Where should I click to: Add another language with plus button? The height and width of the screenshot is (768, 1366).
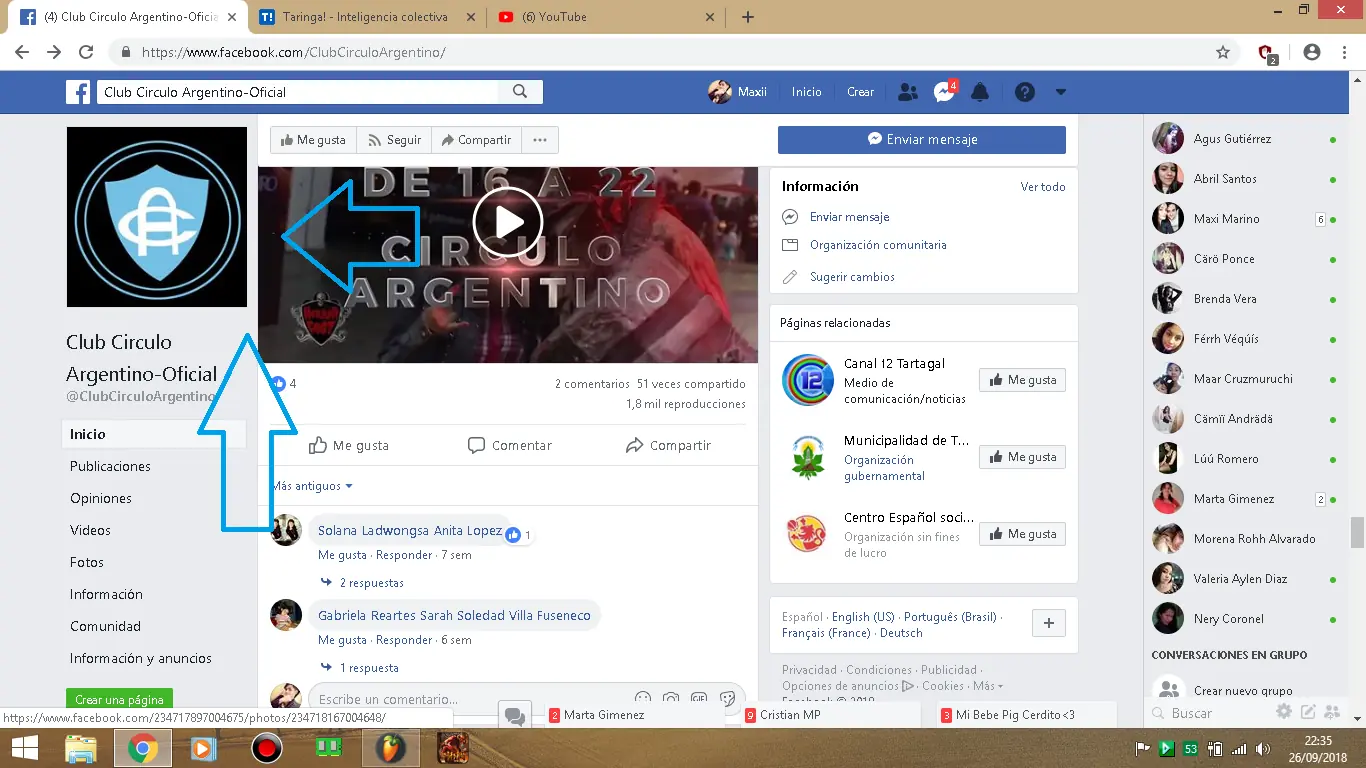(x=1049, y=623)
